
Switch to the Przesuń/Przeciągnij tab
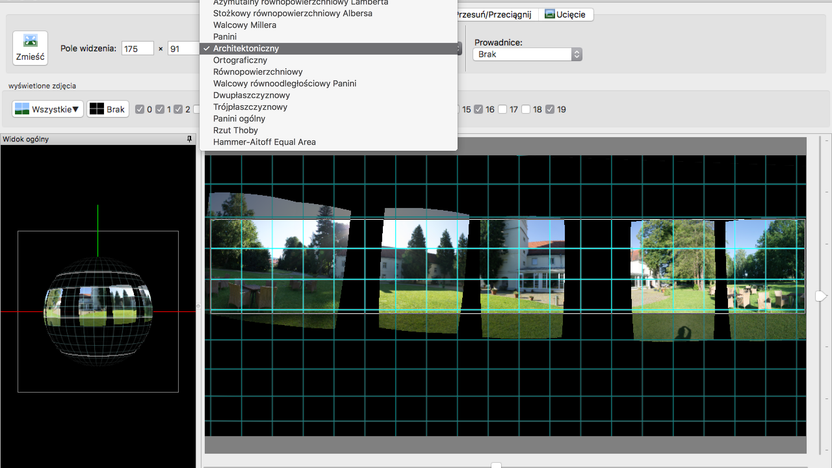pos(495,14)
